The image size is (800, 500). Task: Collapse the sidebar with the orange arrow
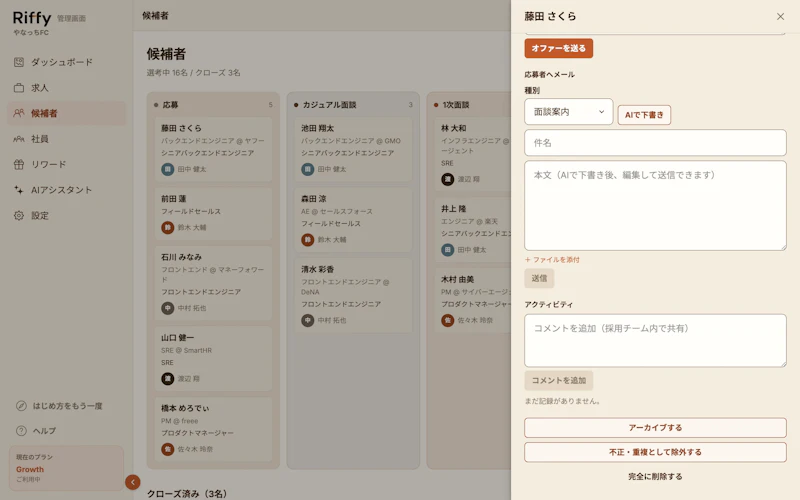click(x=133, y=482)
